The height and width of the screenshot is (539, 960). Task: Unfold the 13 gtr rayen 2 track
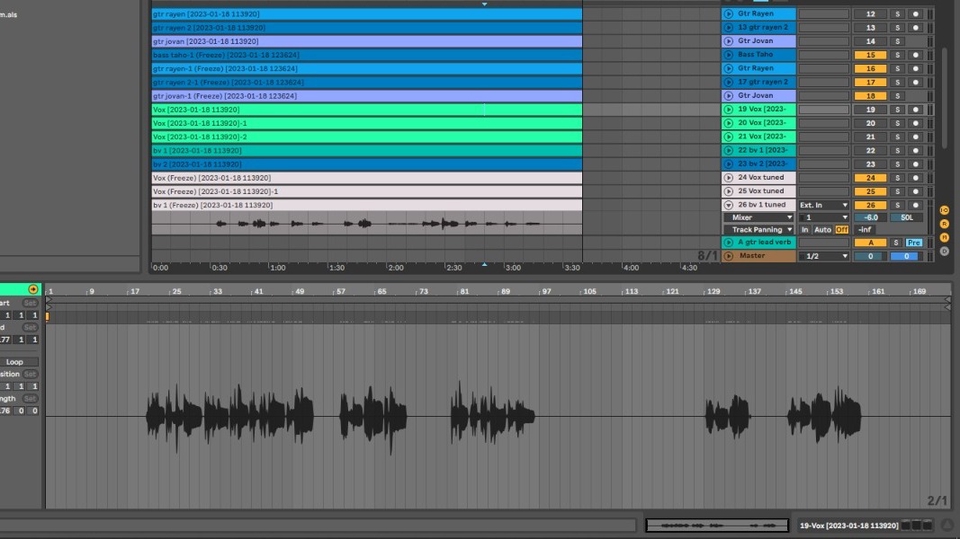(728, 28)
